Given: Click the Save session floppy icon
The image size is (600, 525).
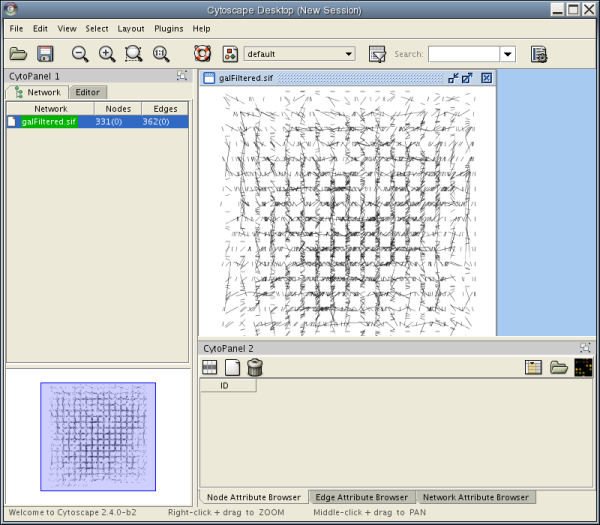Looking at the screenshot, I should pos(44,54).
